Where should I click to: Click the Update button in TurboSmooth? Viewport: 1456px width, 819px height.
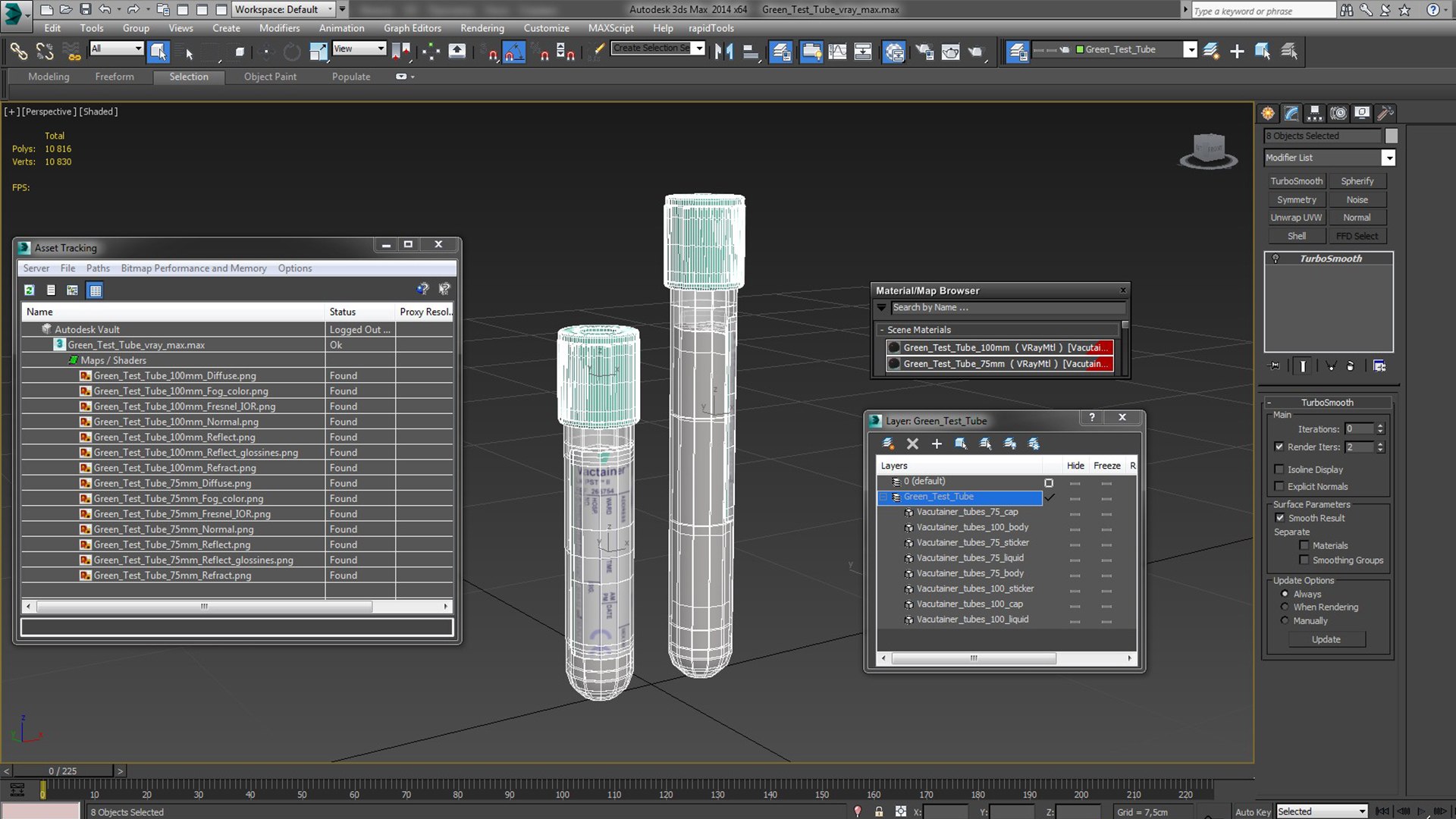(1326, 639)
